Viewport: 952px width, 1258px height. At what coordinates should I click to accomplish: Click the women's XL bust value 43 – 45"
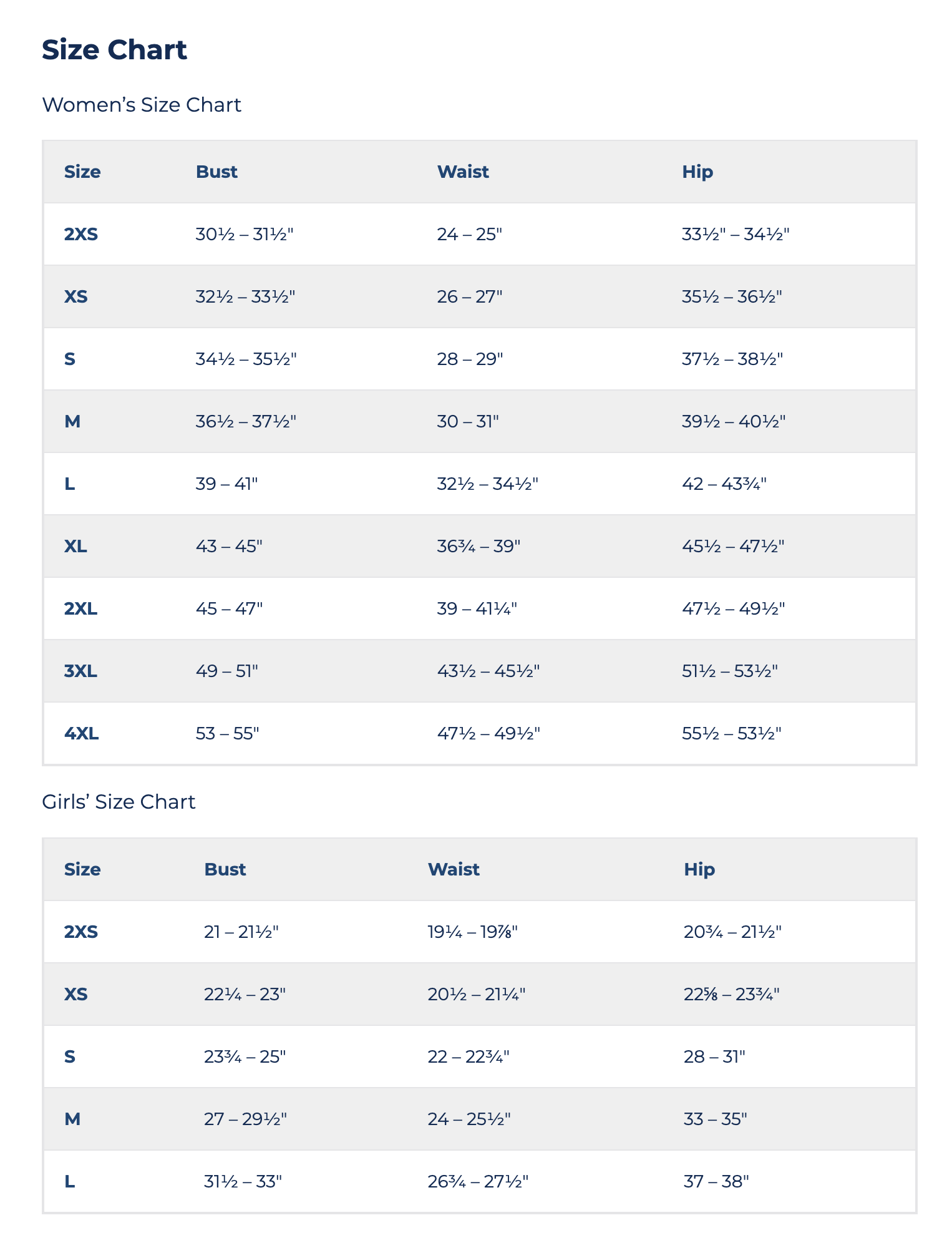(x=229, y=546)
